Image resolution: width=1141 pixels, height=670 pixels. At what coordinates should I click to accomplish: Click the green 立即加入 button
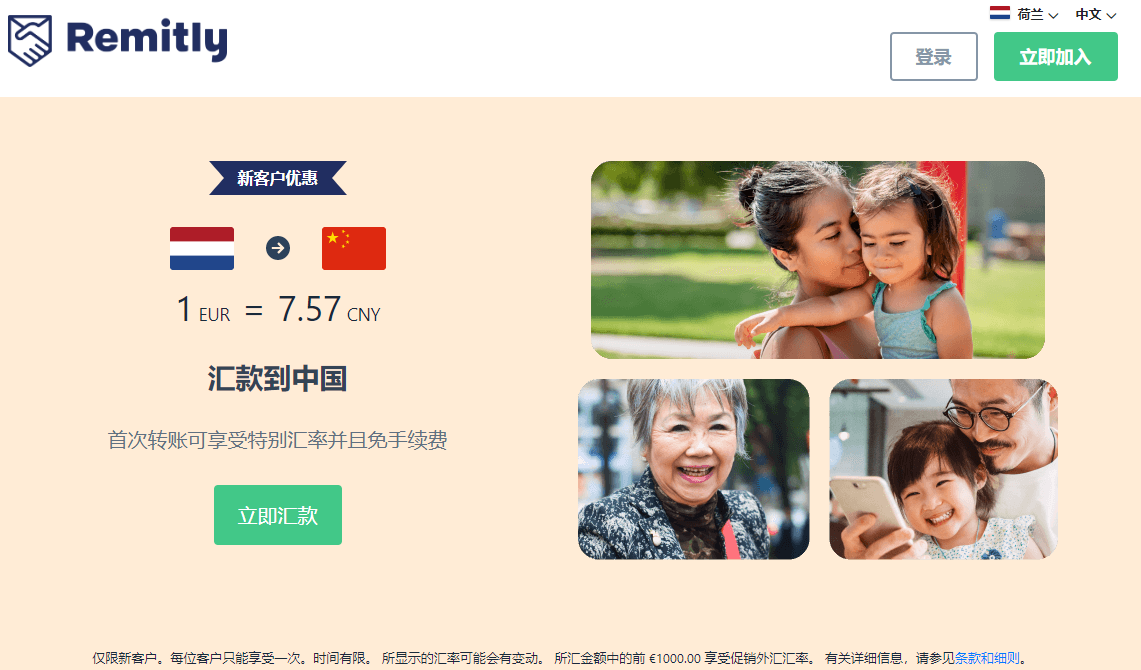(x=1055, y=57)
